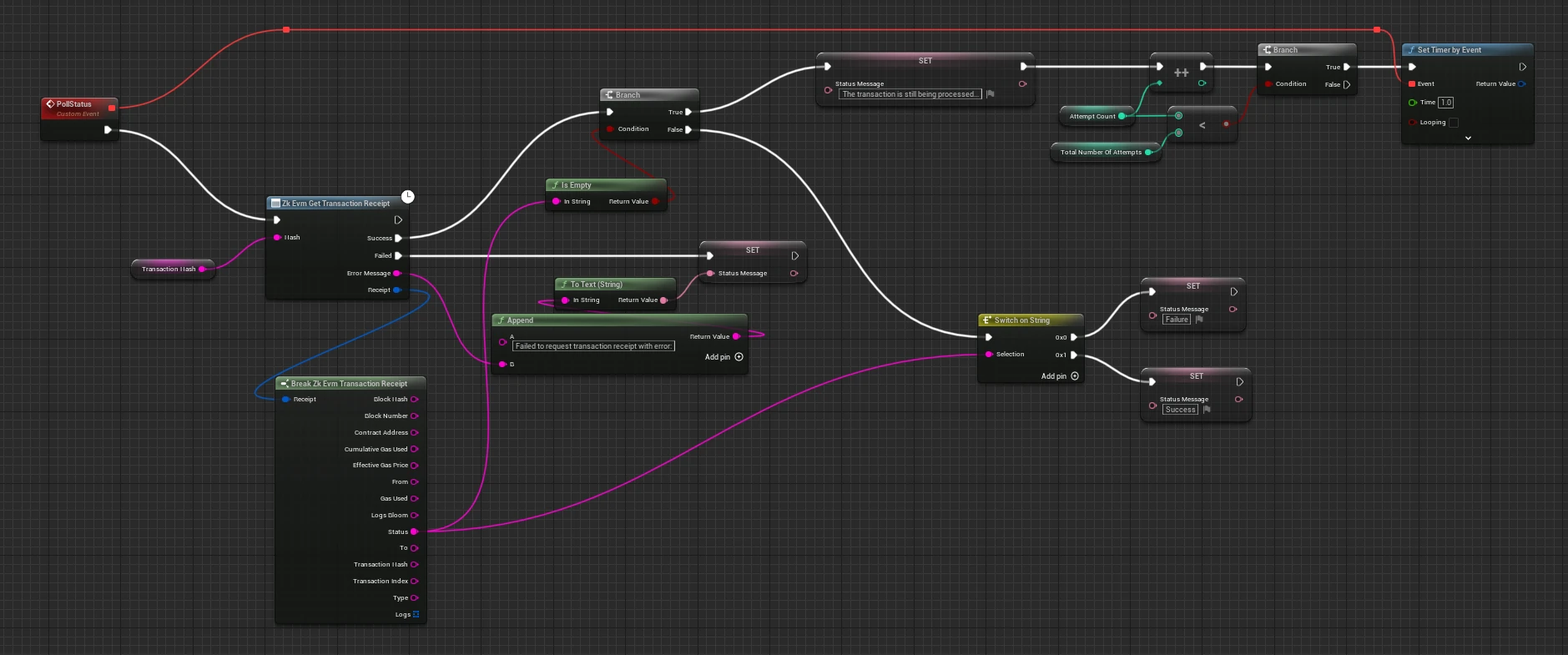Image resolution: width=1568 pixels, height=655 pixels.
Task: Expand advanced pins on Set Timer by Event
Action: point(1468,139)
